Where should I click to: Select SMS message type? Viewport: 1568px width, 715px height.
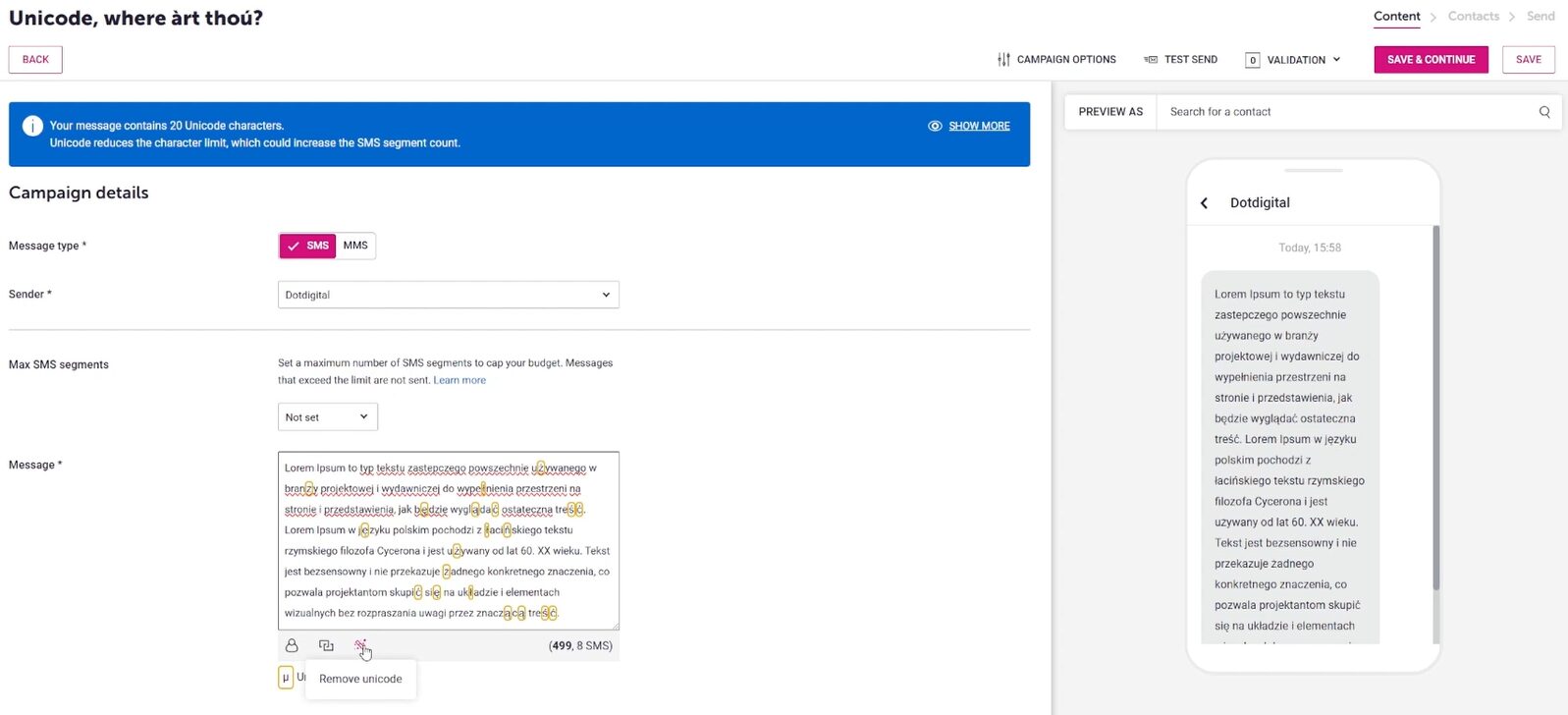(307, 246)
